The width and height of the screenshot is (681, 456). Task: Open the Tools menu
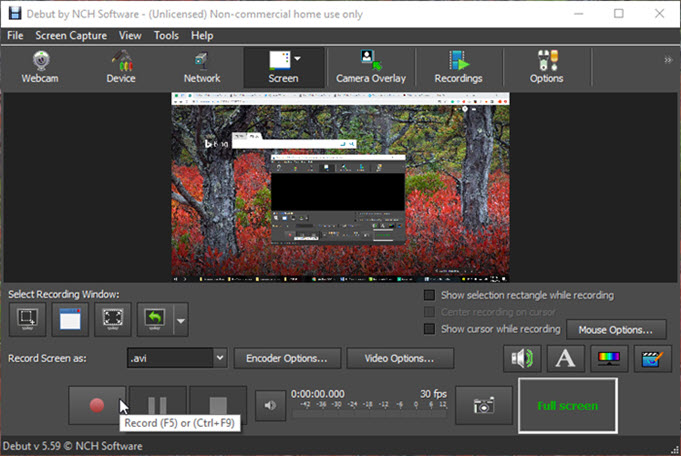[166, 35]
